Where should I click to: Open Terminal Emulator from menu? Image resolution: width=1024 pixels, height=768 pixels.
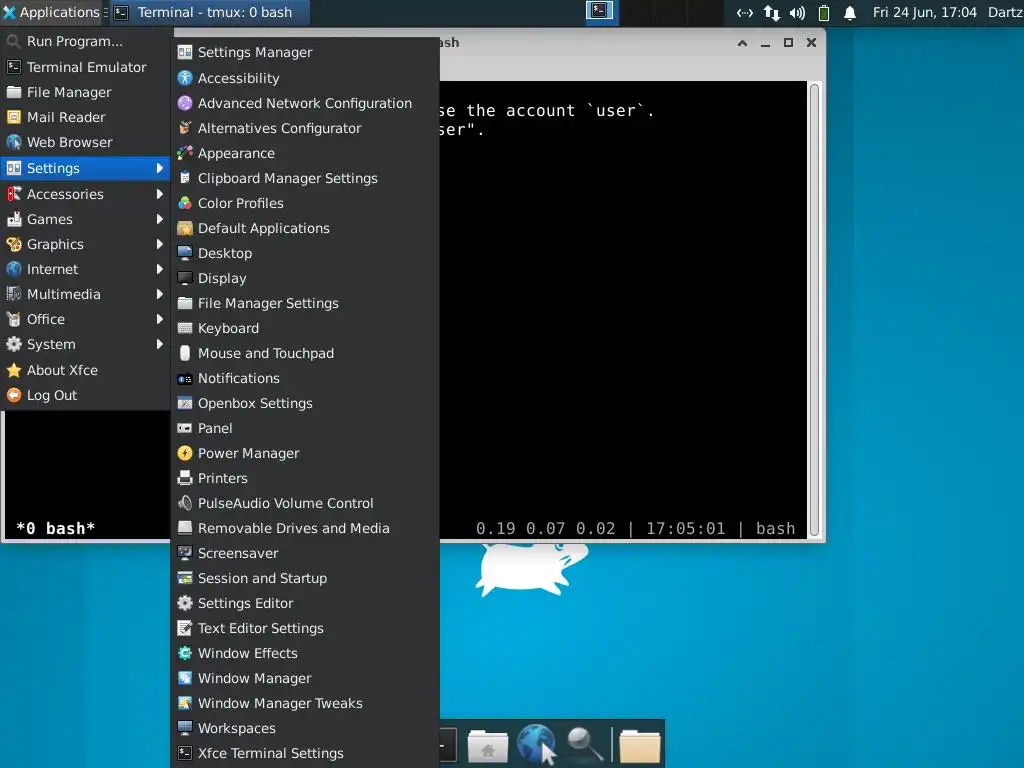(x=85, y=67)
